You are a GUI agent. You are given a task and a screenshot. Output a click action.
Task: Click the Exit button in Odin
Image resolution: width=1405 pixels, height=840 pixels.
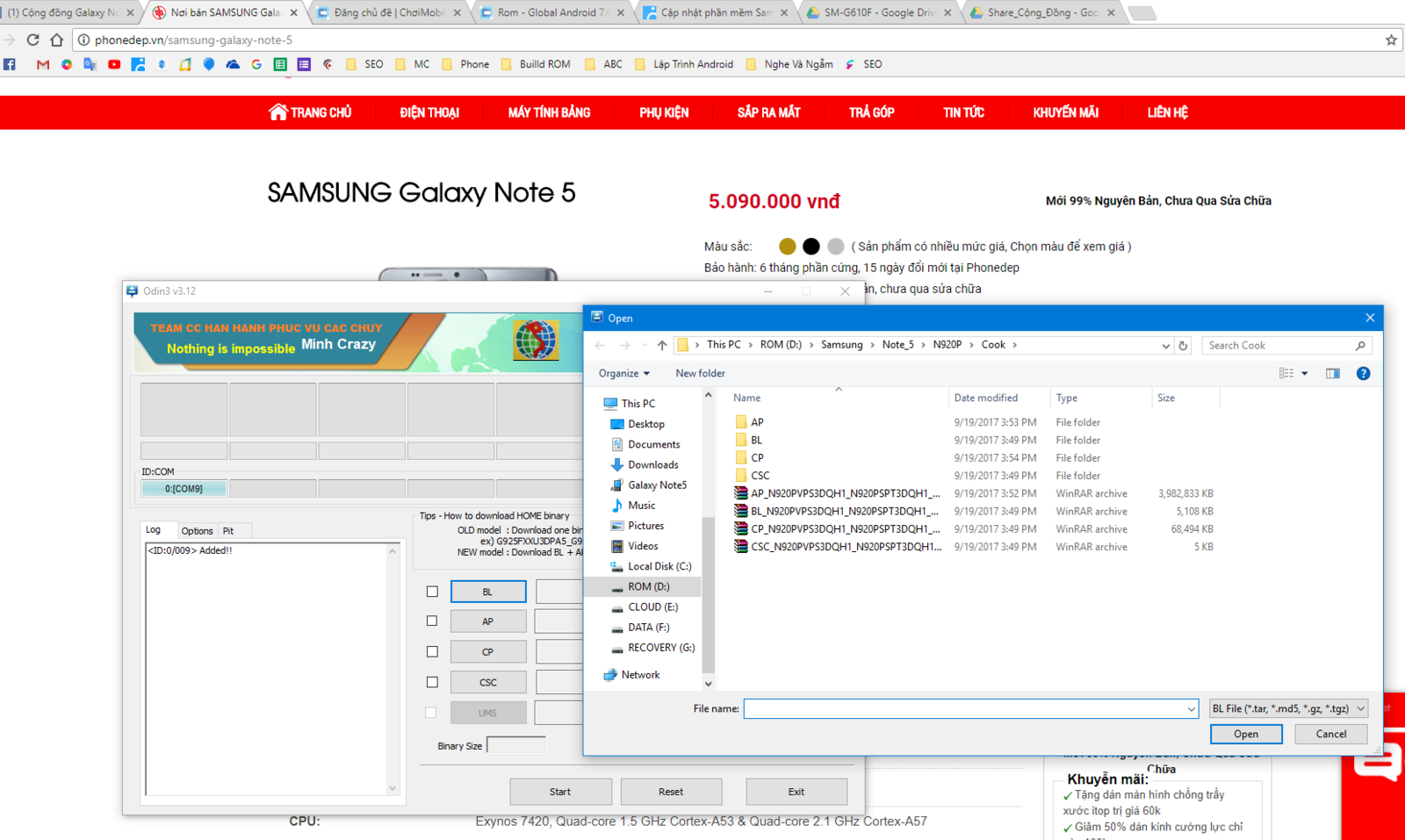tap(796, 792)
